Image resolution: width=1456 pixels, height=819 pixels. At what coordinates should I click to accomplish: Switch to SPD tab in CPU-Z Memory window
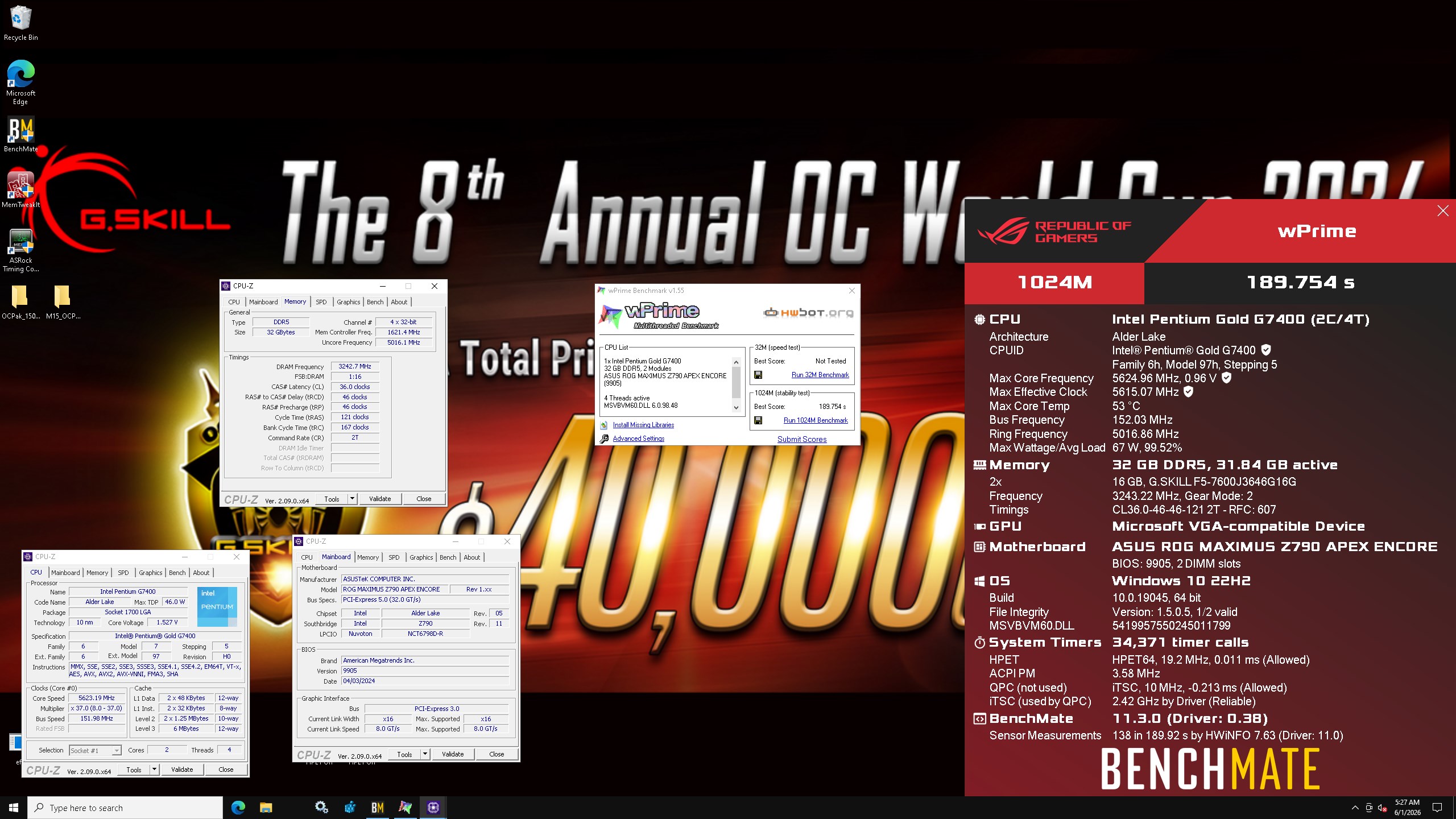coord(321,302)
